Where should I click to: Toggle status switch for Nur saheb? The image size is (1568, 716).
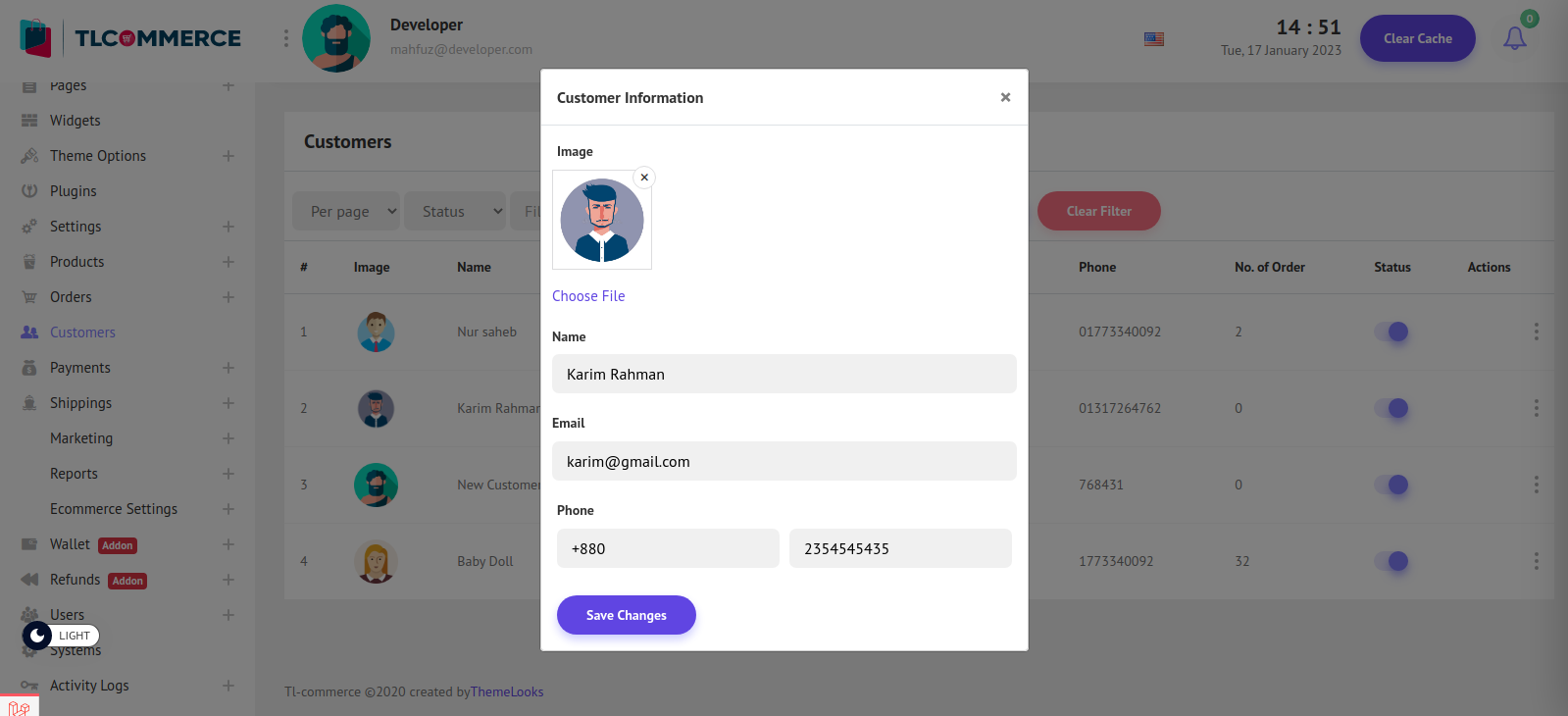tap(1391, 332)
